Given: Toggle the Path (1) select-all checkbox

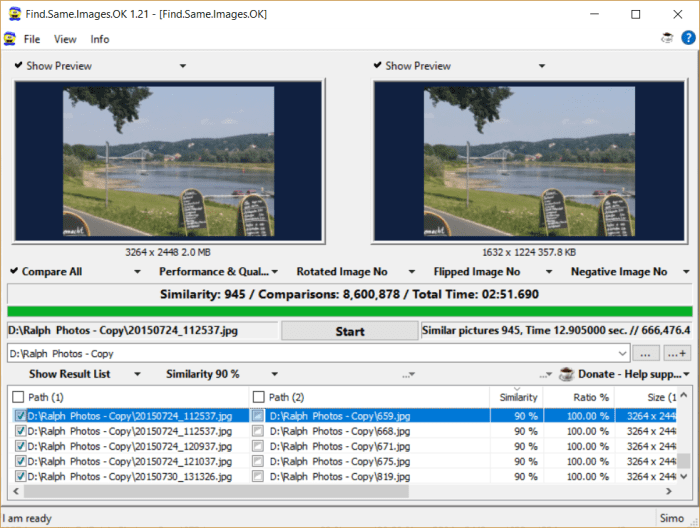Looking at the screenshot, I should pyautogui.click(x=19, y=397).
